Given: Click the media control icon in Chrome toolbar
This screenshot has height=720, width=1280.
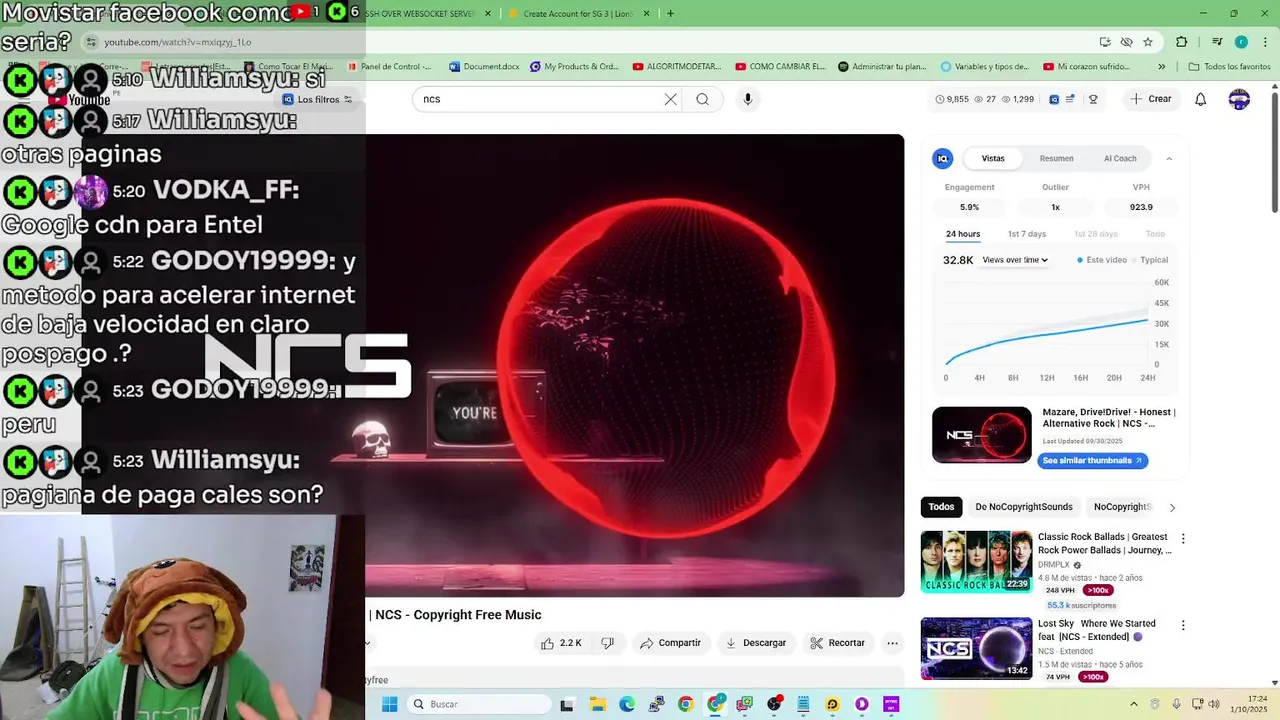Looking at the screenshot, I should [x=1217, y=42].
